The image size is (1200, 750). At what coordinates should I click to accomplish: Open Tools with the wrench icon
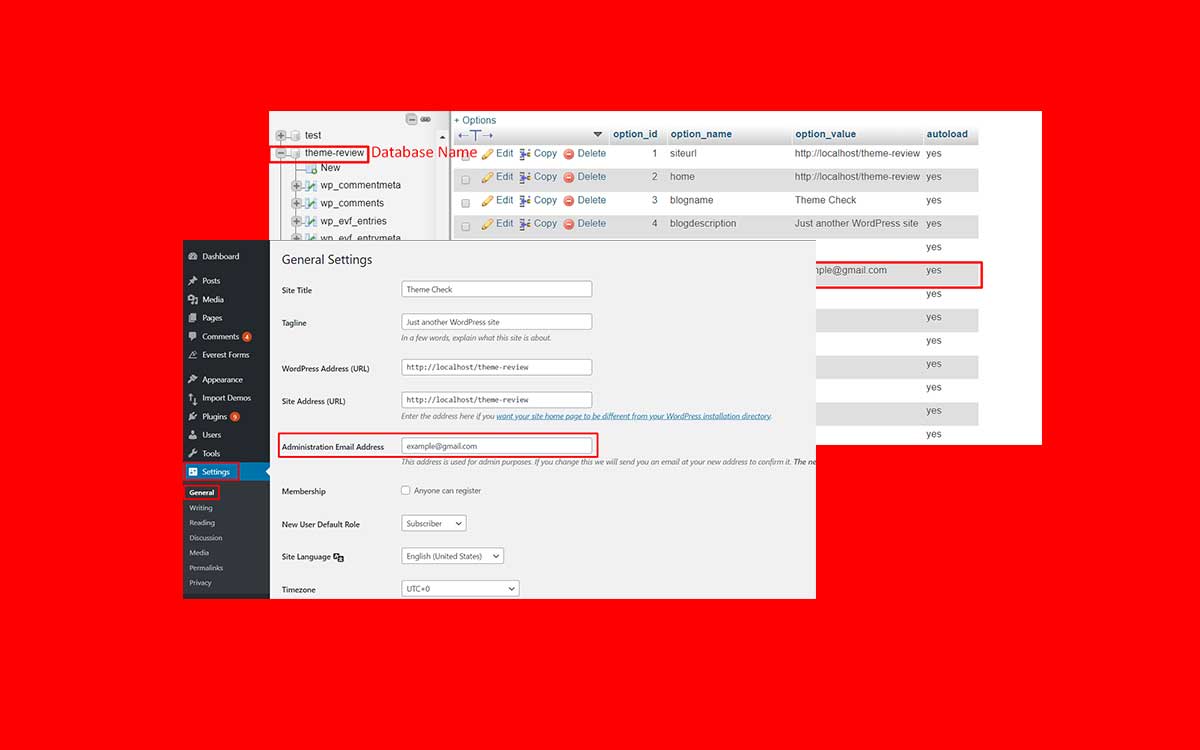click(x=211, y=454)
